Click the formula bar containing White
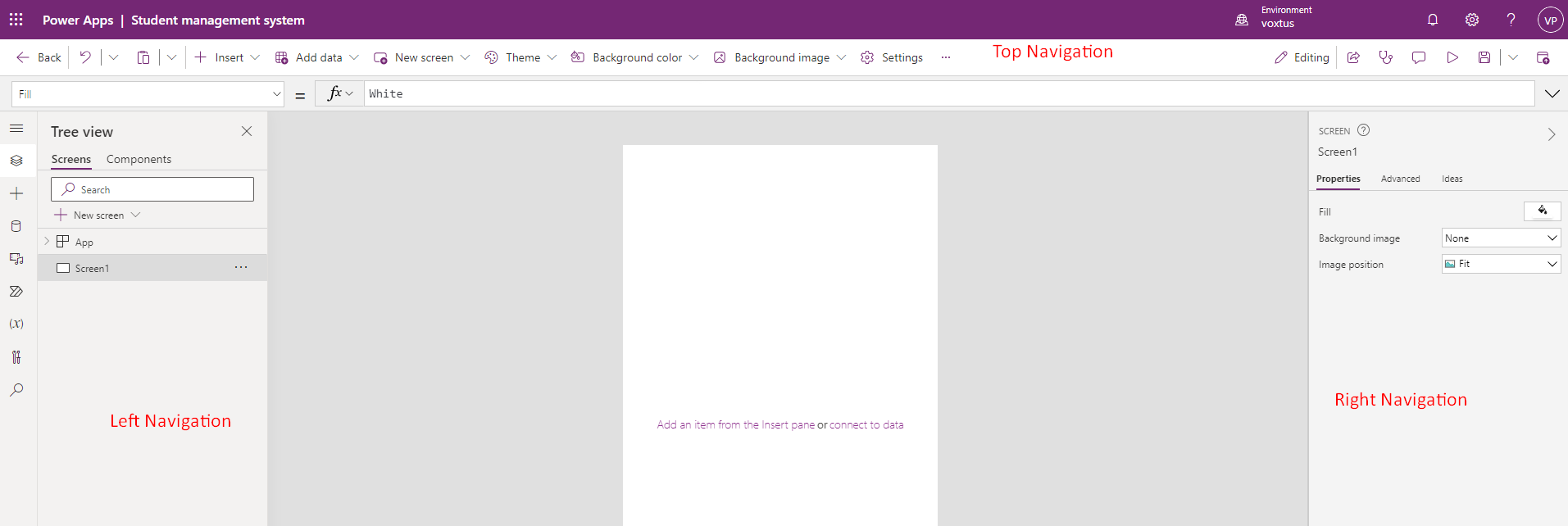1568x526 pixels. pos(949,93)
